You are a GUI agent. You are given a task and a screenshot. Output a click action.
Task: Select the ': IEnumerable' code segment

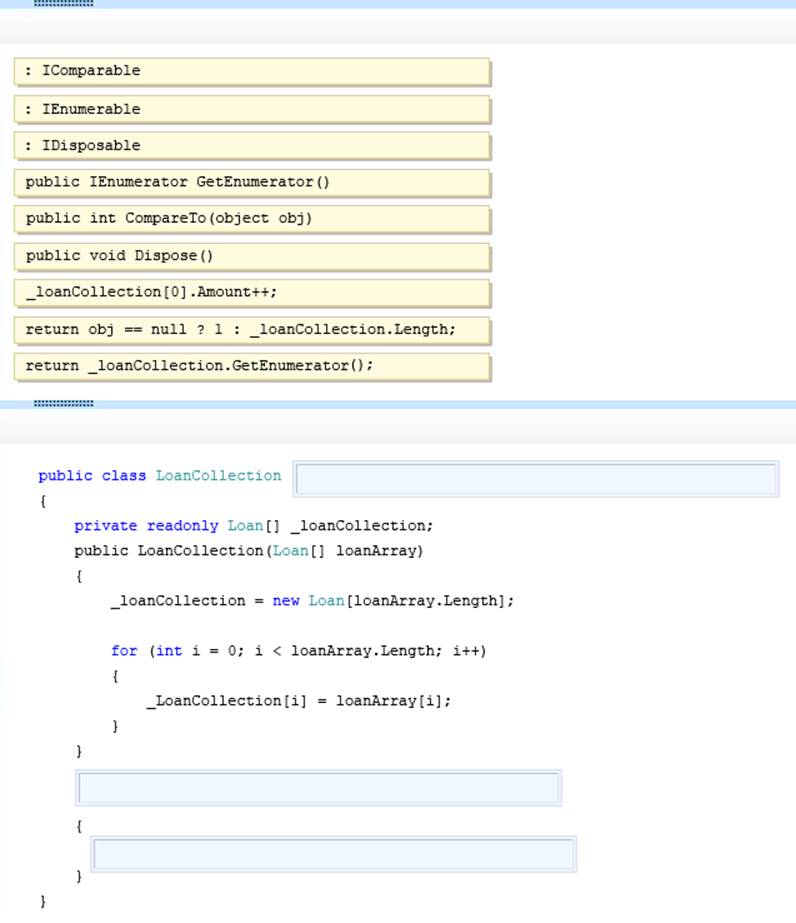click(x=252, y=109)
